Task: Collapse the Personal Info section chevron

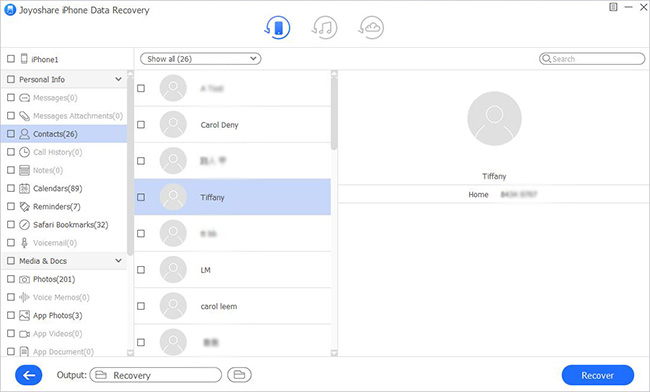Action: tap(119, 79)
